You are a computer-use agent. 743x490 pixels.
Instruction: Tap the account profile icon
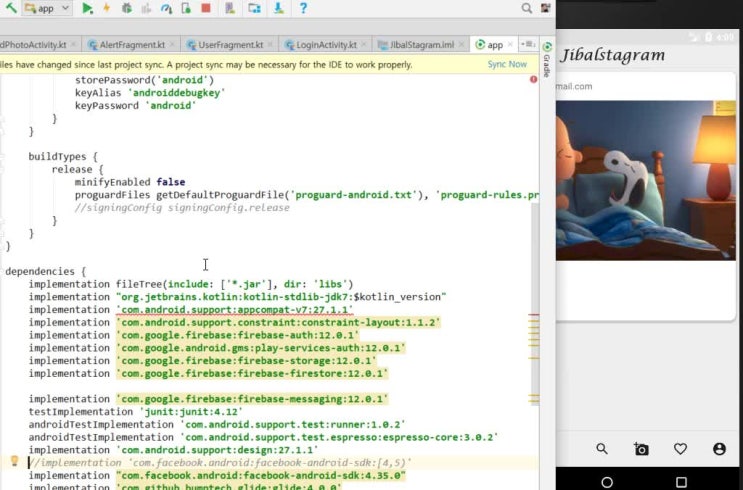[719, 449]
